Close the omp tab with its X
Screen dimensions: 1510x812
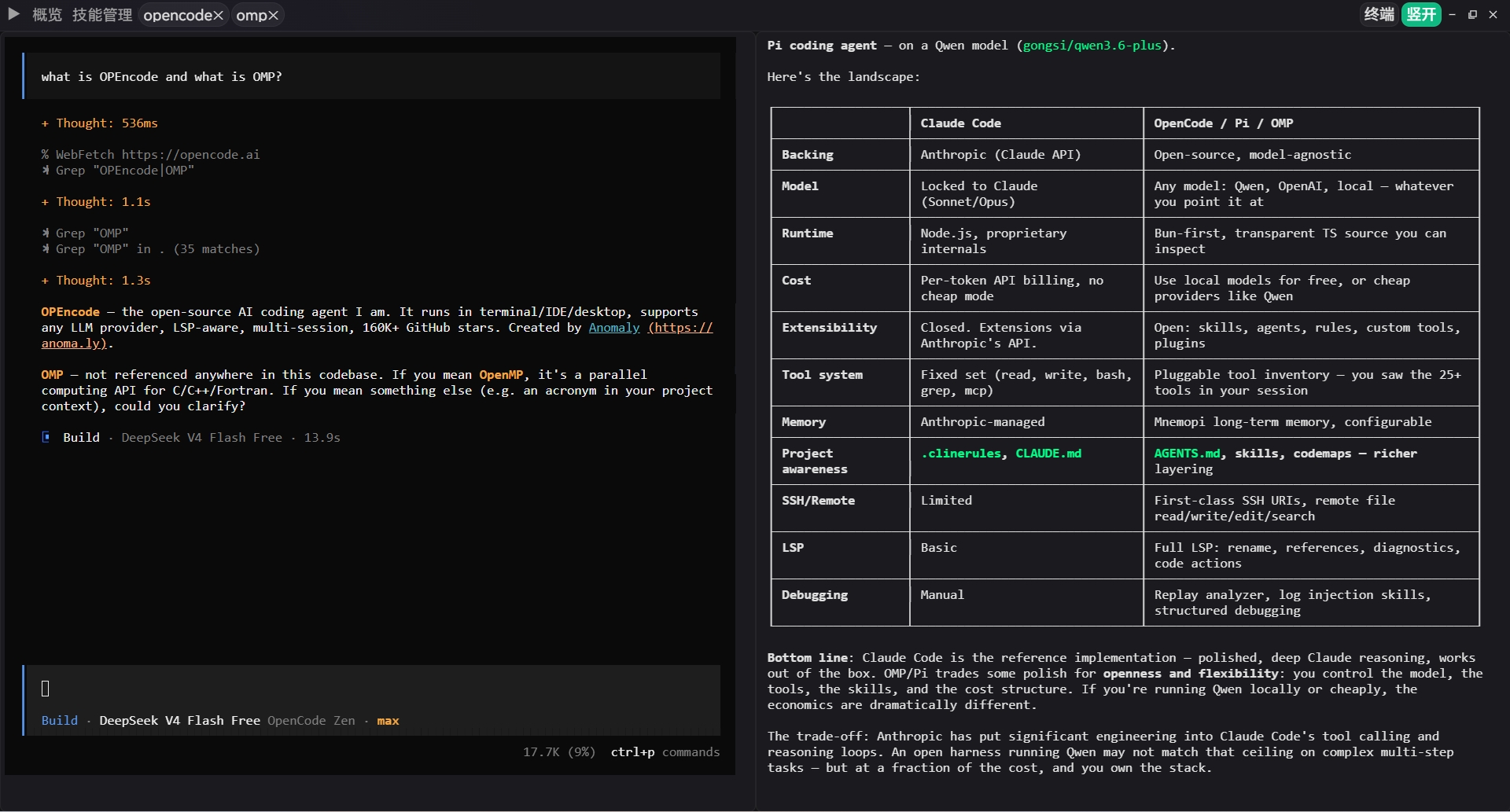point(274,16)
